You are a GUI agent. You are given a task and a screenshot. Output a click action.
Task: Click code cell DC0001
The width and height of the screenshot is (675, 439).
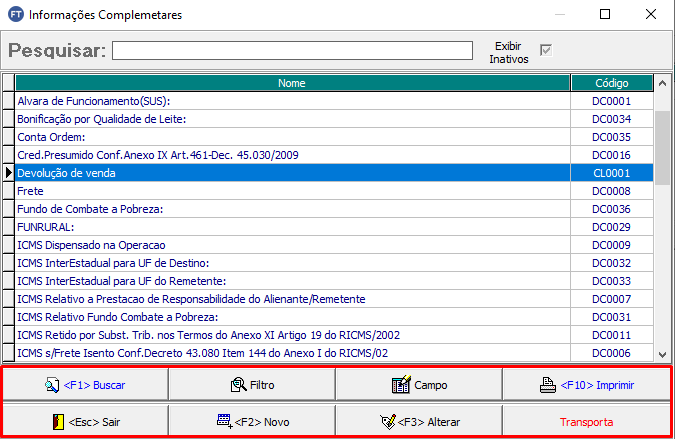coord(612,101)
